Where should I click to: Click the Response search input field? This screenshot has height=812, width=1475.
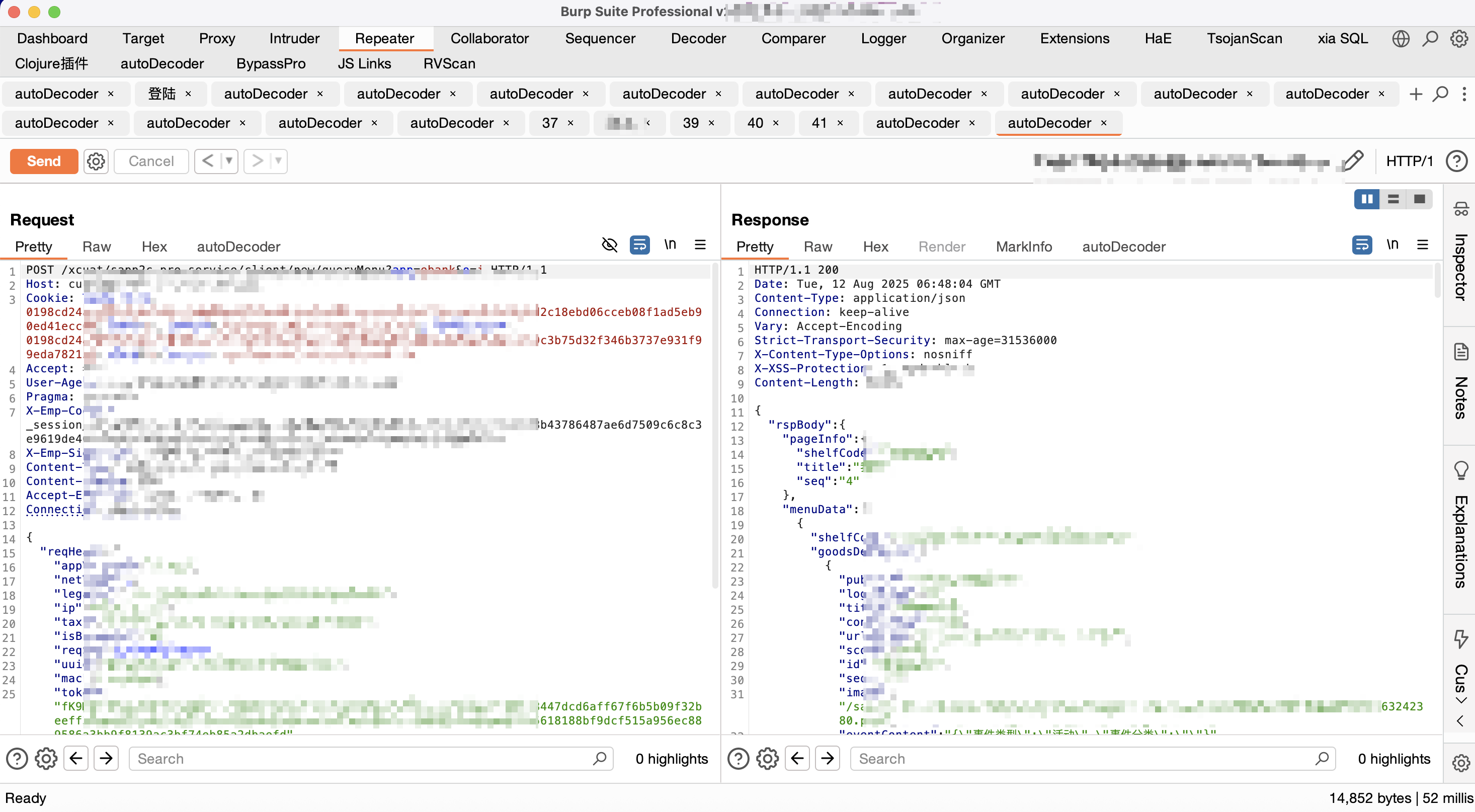coord(1088,759)
